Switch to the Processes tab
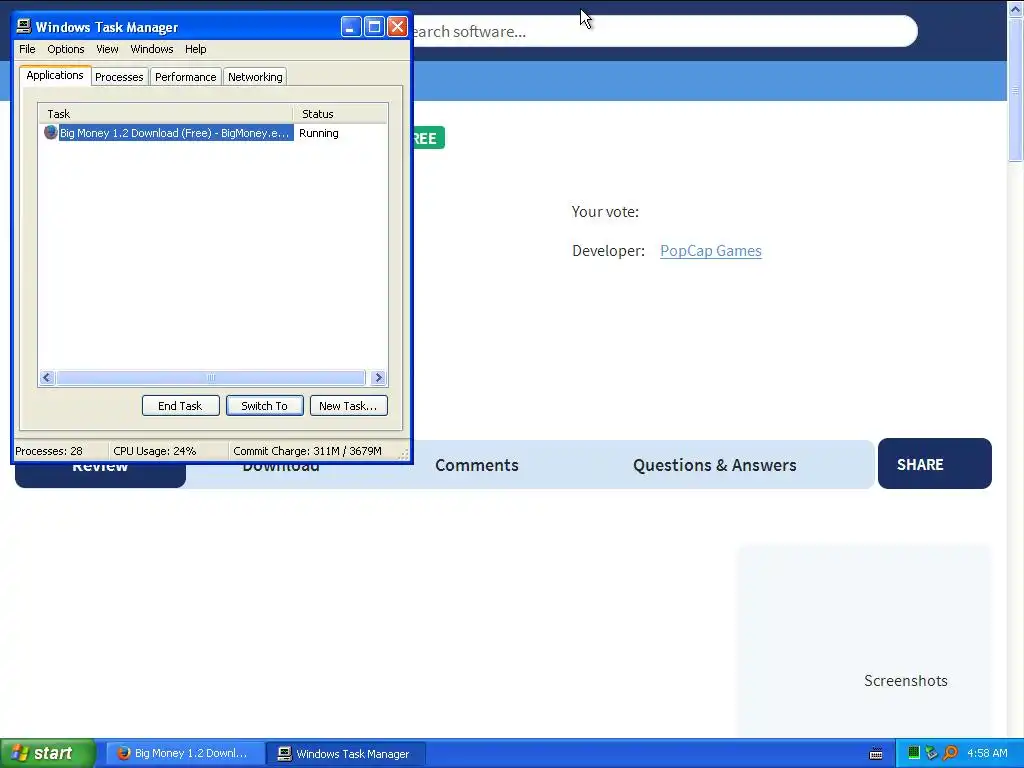 (119, 77)
